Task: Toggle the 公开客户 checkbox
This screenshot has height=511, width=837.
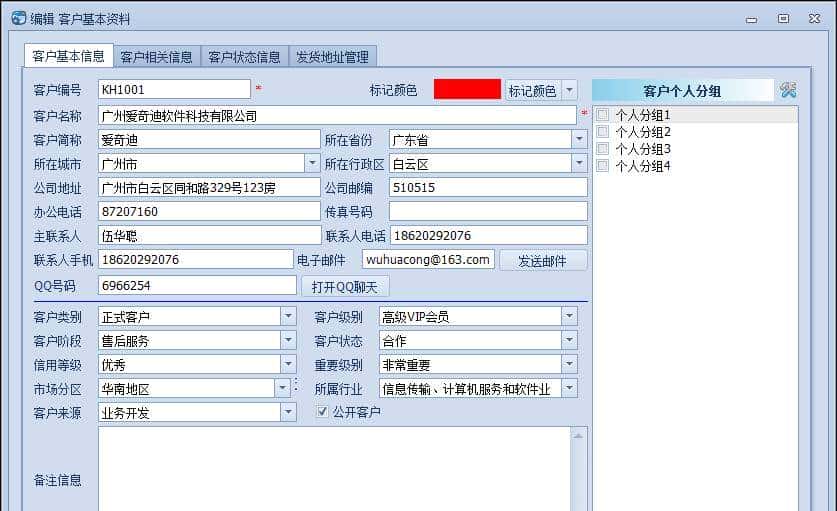Action: pos(322,411)
